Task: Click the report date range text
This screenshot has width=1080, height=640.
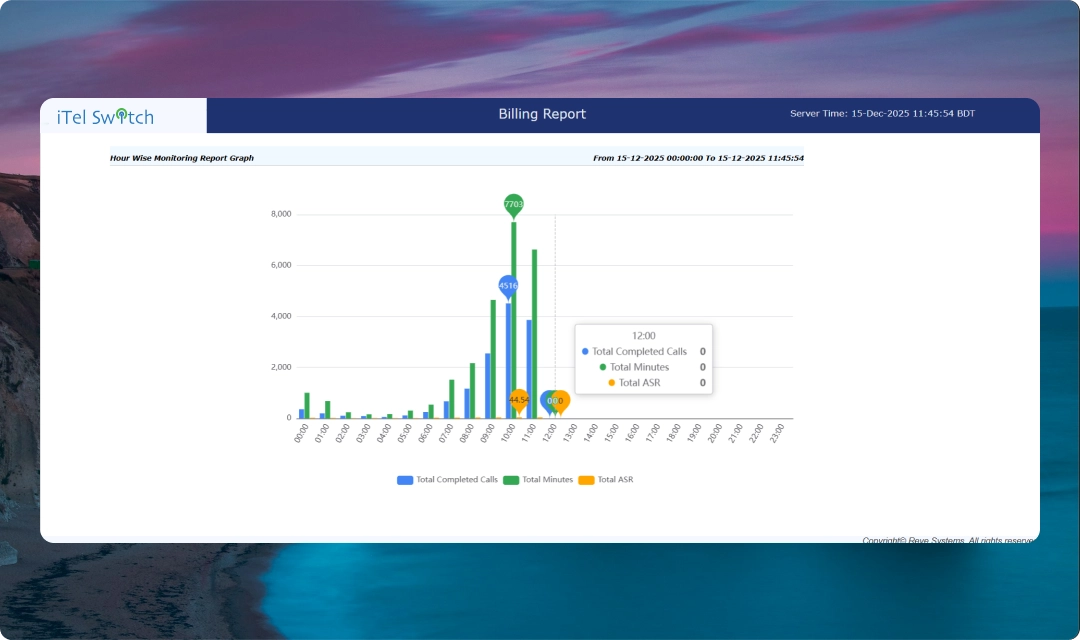Action: click(698, 158)
